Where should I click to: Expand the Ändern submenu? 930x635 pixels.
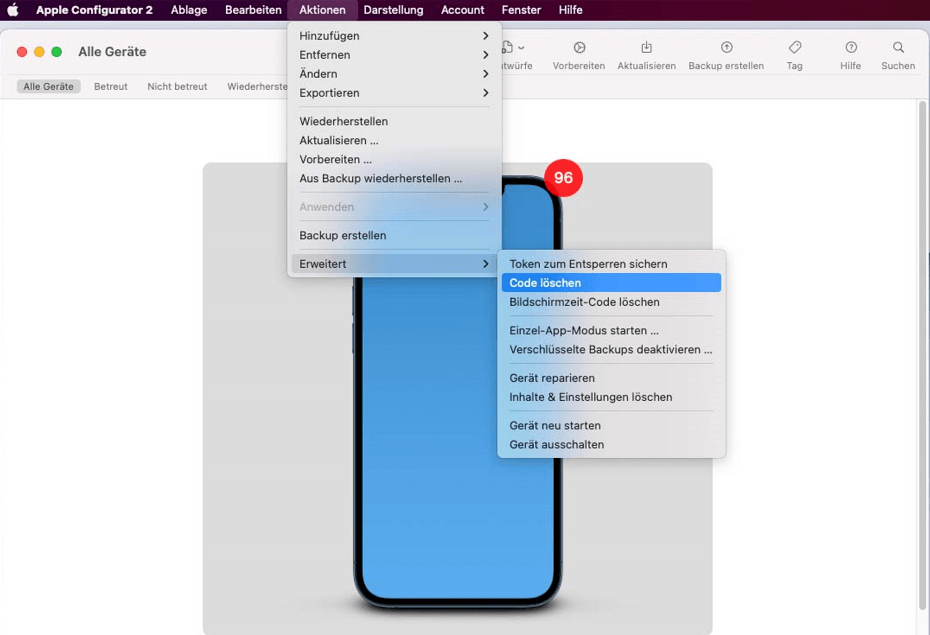click(394, 74)
